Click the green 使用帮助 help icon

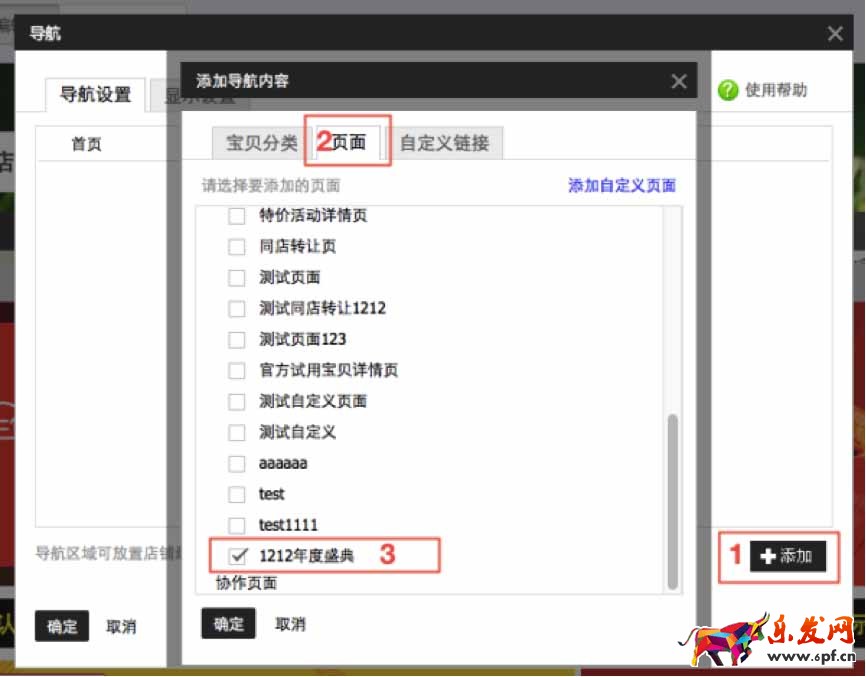pos(728,91)
